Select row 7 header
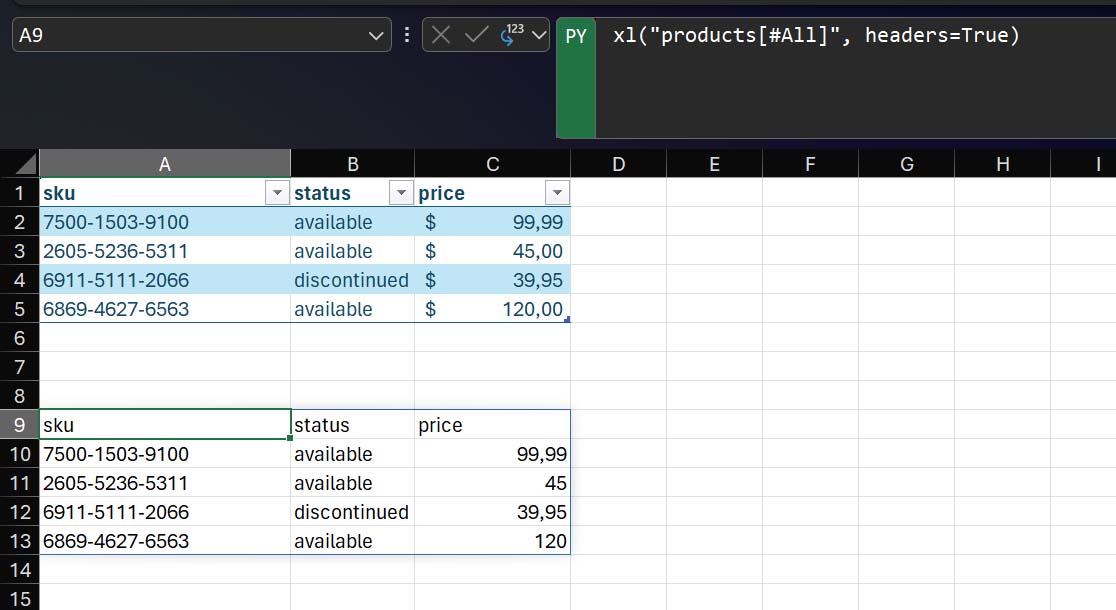Viewport: 1116px width, 610px height. (x=19, y=367)
